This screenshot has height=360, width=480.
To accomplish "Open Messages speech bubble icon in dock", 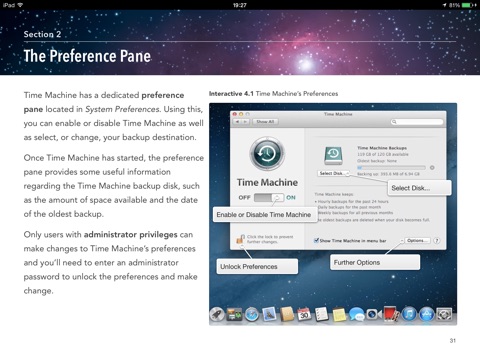I will pos(357,314).
